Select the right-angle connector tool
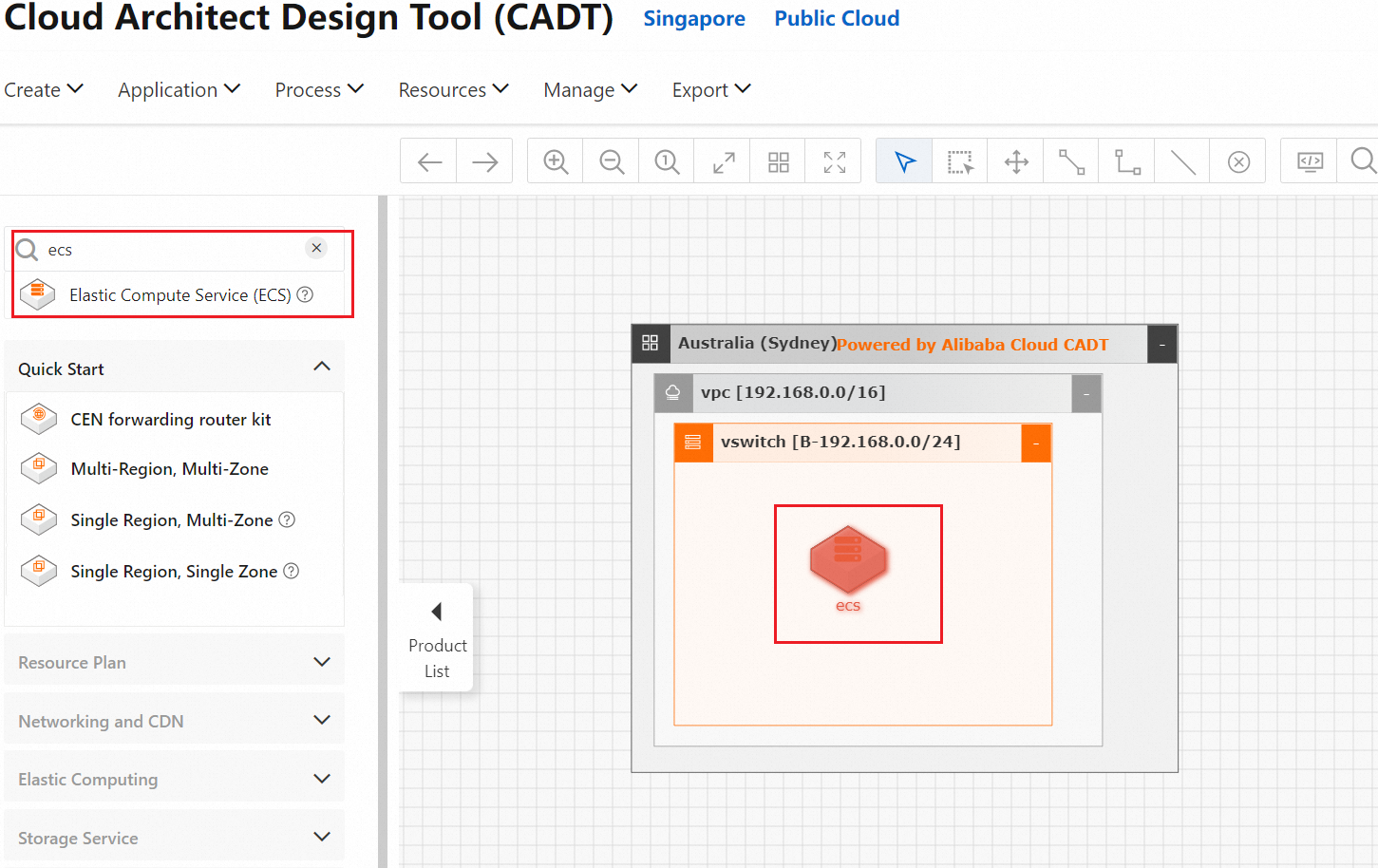 coord(1127,161)
